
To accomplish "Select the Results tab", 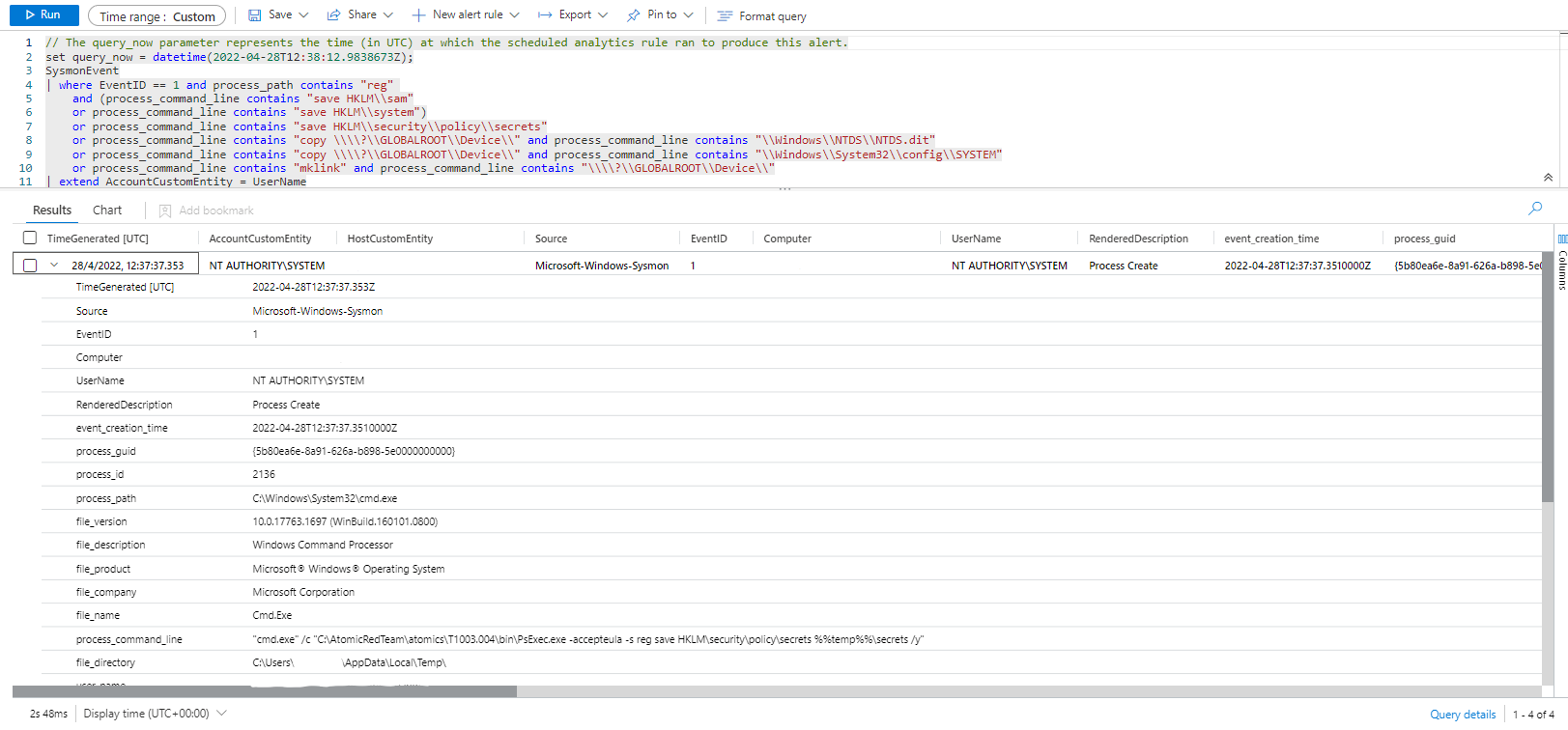I will (x=52, y=211).
